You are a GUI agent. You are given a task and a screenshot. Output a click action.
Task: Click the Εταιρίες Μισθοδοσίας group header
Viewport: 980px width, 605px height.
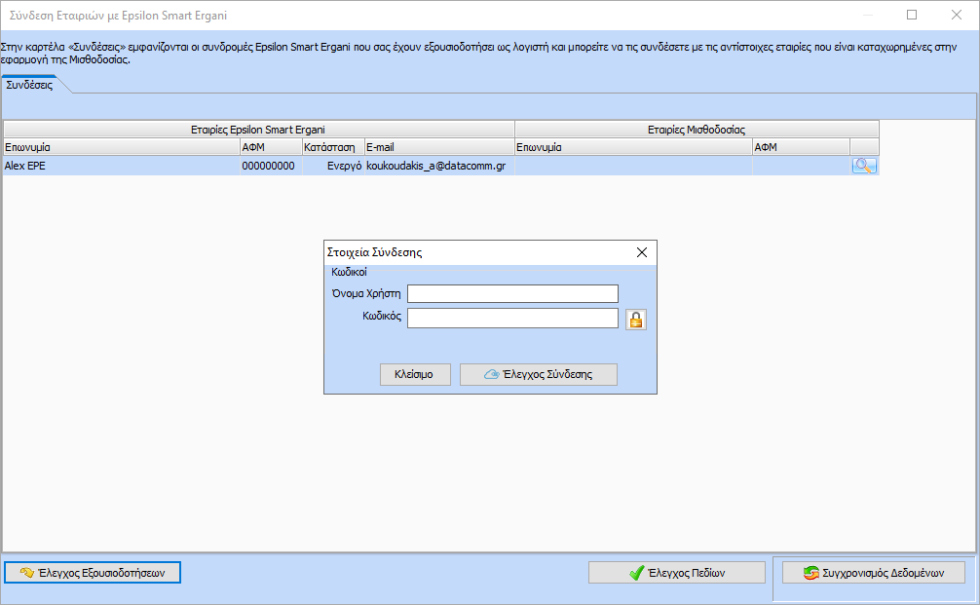click(x=696, y=129)
